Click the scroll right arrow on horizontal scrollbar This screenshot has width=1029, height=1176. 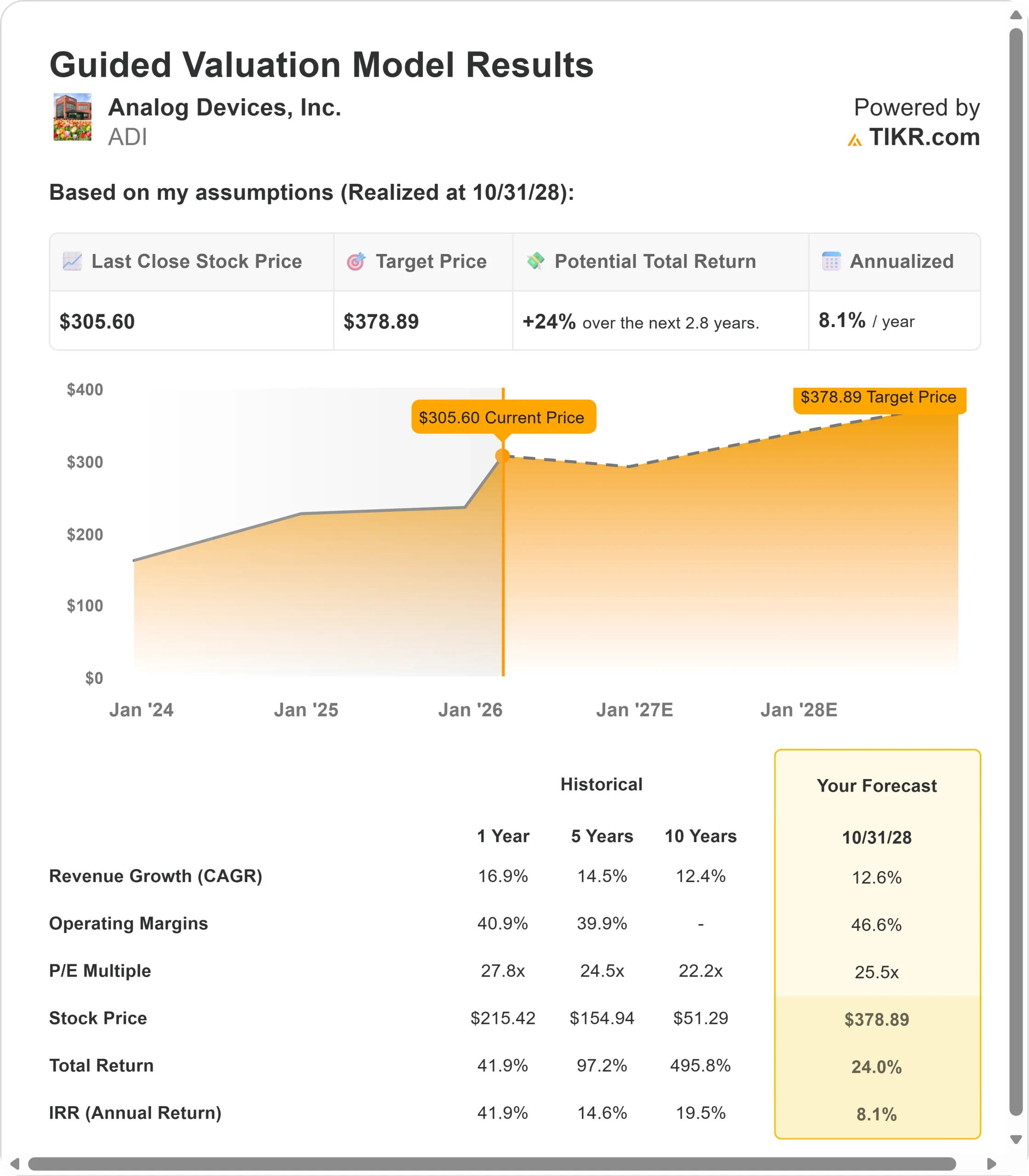click(x=991, y=1164)
